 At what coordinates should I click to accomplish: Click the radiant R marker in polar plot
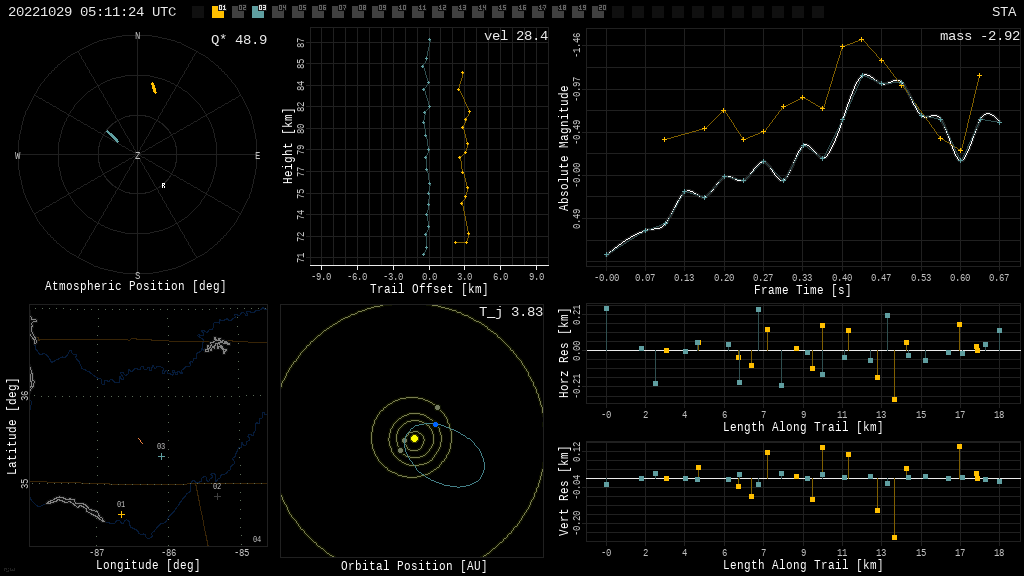coord(163,185)
